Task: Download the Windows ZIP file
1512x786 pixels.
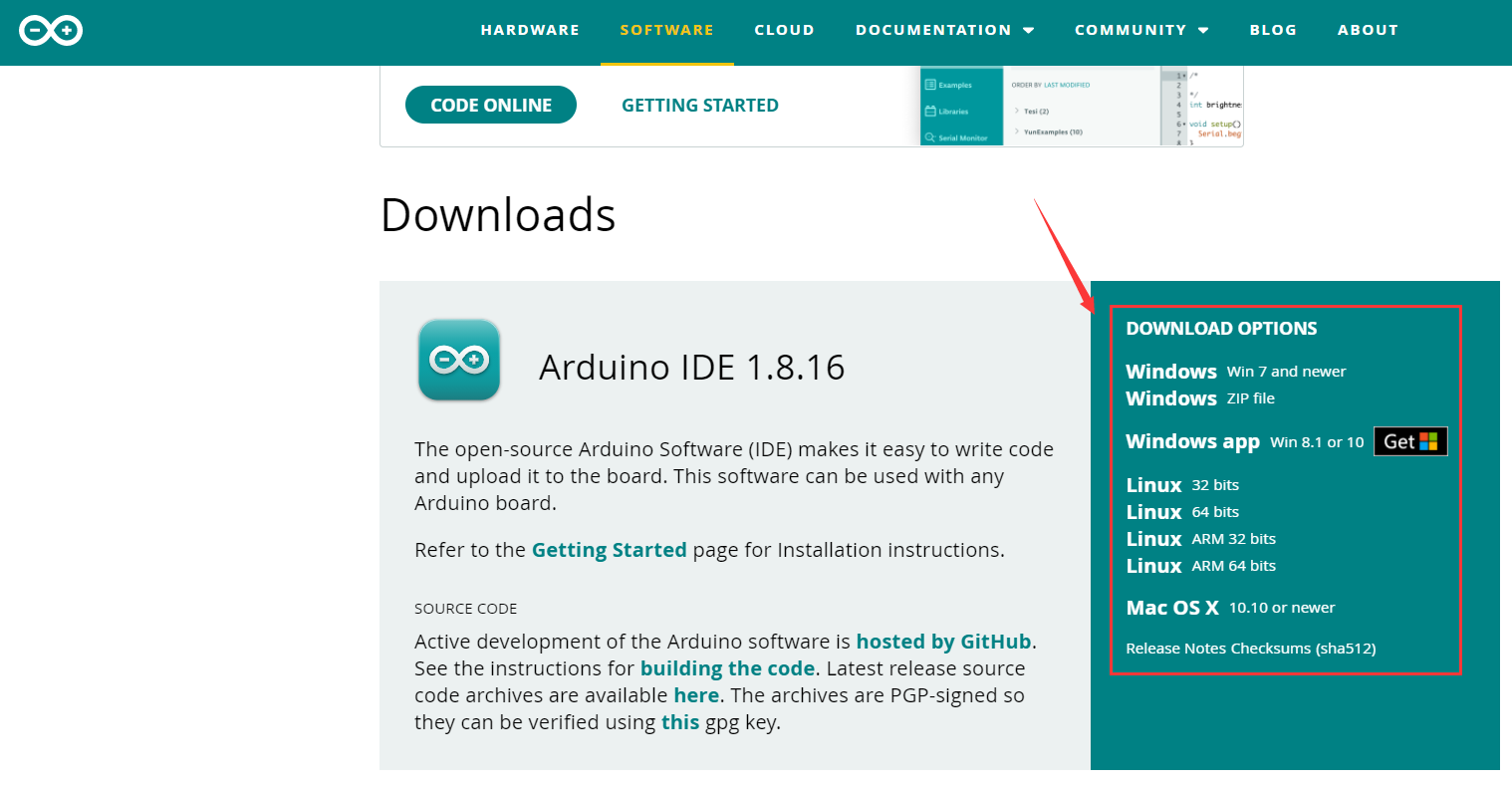Action: 1200,398
